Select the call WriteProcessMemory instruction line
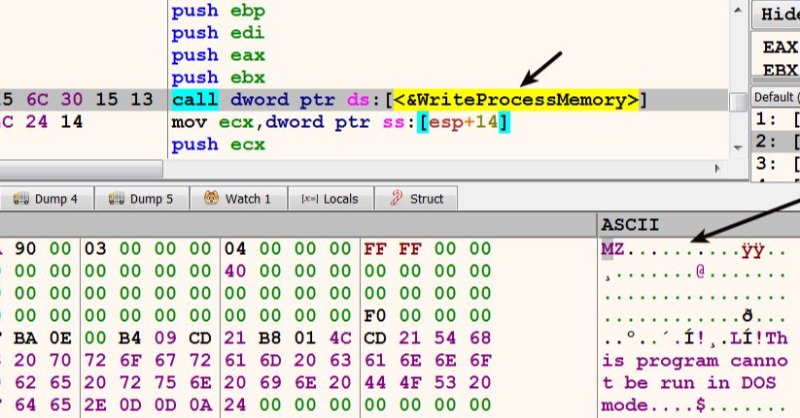The height and width of the screenshot is (418, 800). (x=364, y=100)
